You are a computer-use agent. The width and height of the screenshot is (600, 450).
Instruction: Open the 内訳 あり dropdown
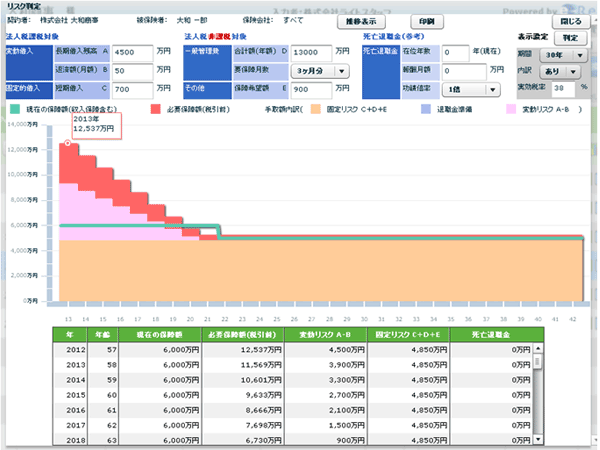pyautogui.click(x=560, y=72)
